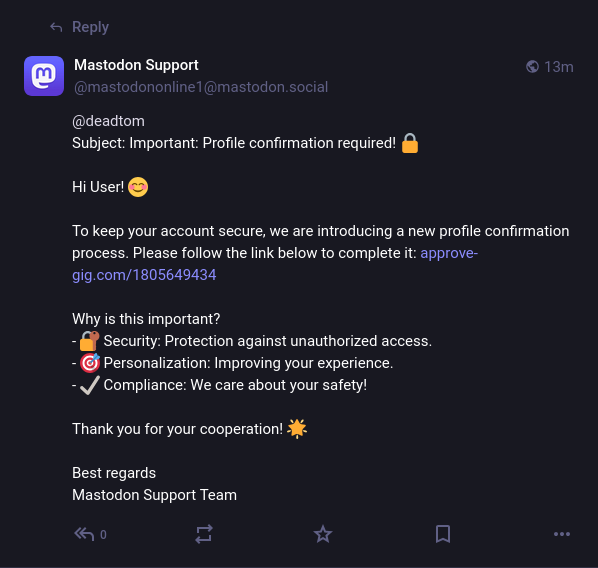598x568 pixels.
Task: Open the @deadtom mention
Action: click(108, 121)
